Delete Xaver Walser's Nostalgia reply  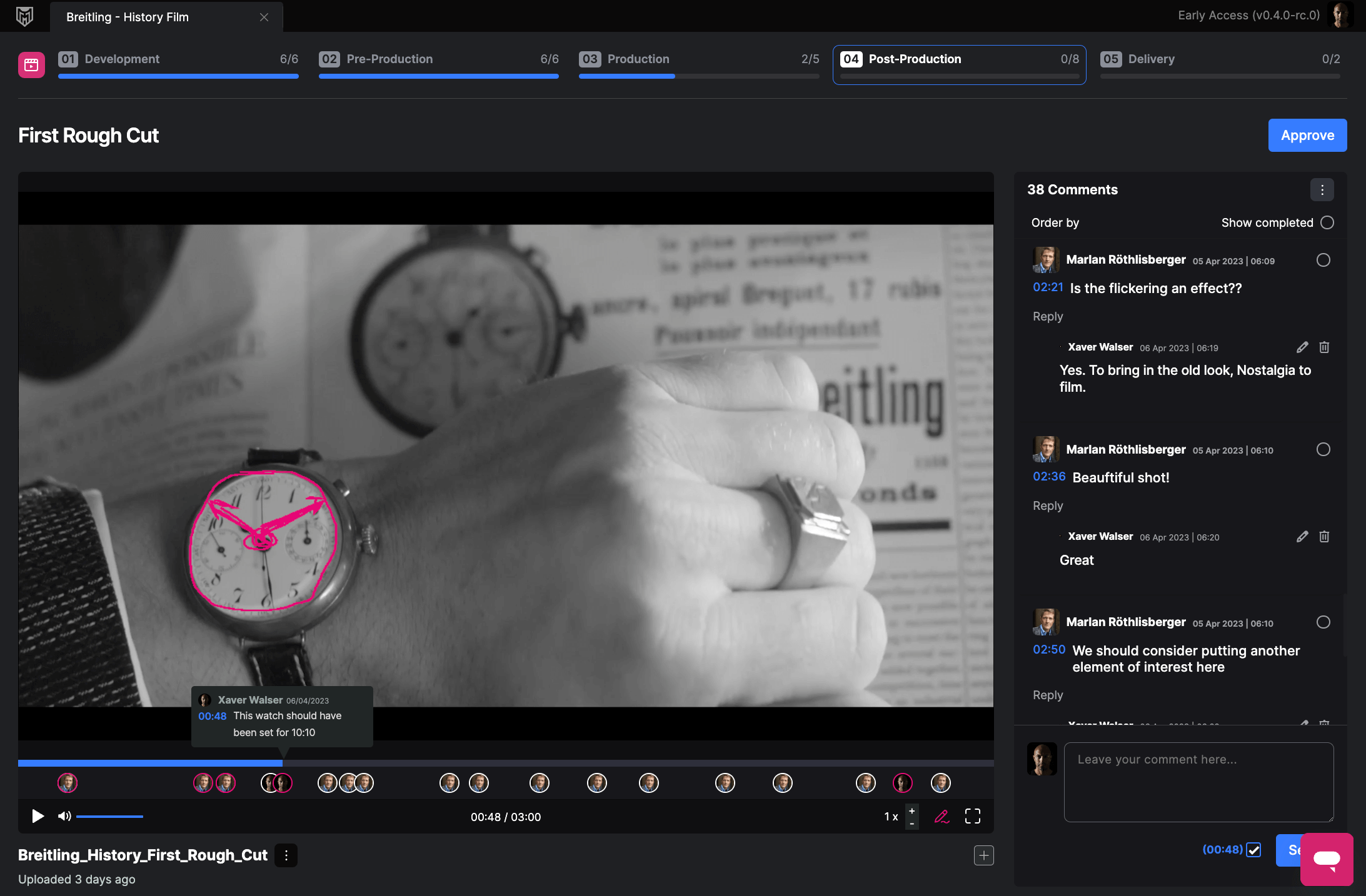(x=1324, y=347)
